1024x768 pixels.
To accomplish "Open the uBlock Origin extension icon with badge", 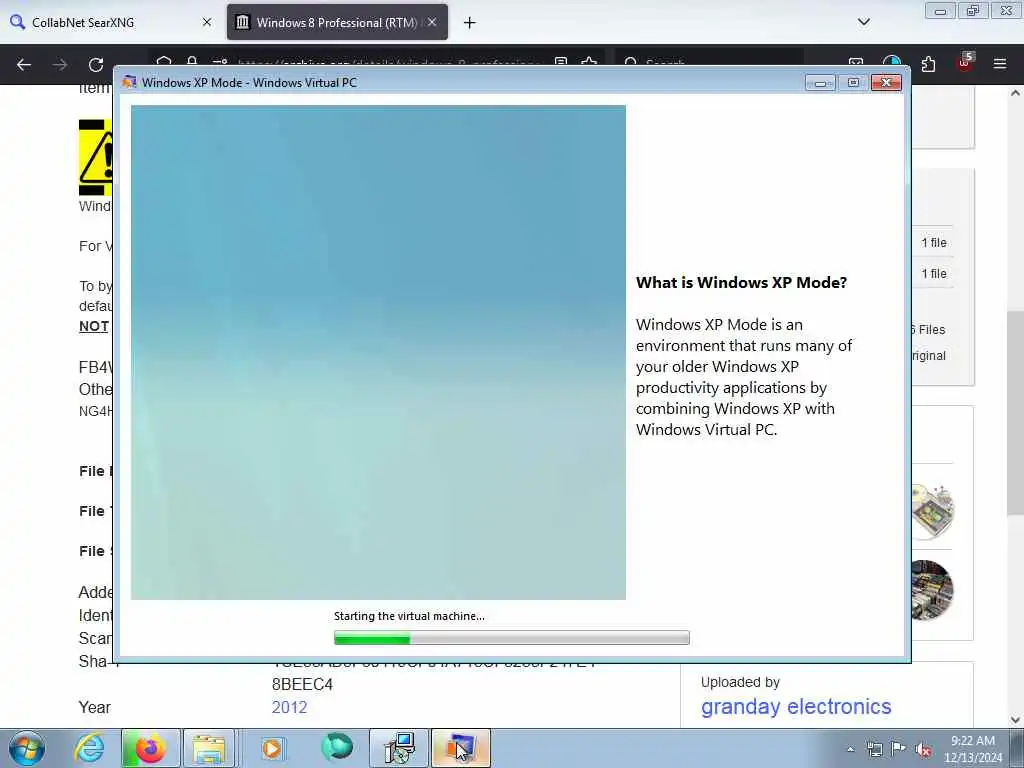I will (965, 63).
